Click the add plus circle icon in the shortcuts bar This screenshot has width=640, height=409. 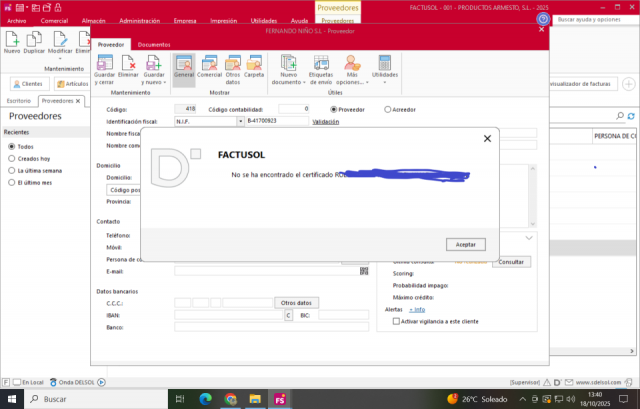[629, 84]
